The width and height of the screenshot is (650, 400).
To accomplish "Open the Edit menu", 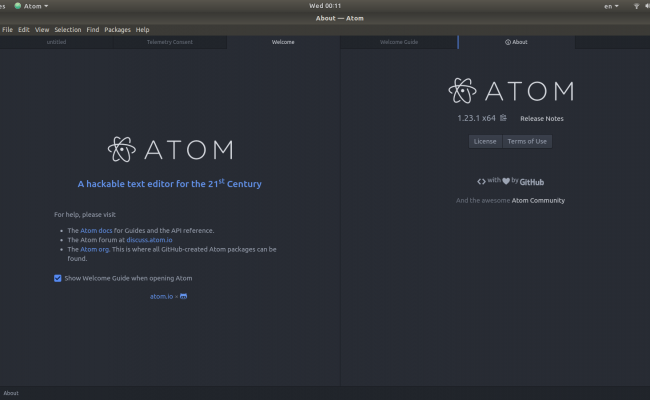I will click(24, 29).
